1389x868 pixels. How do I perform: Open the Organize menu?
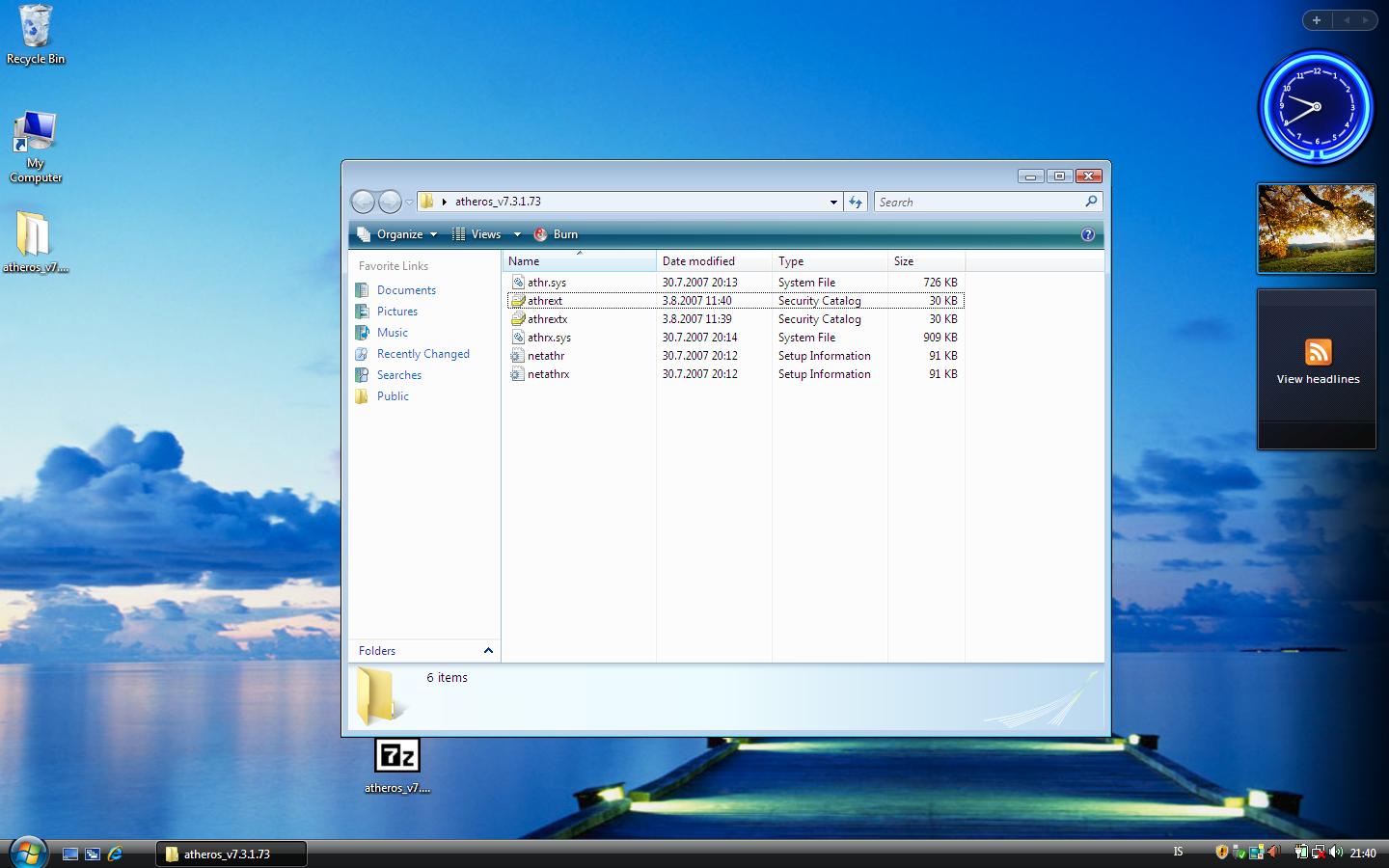pyautogui.click(x=397, y=234)
